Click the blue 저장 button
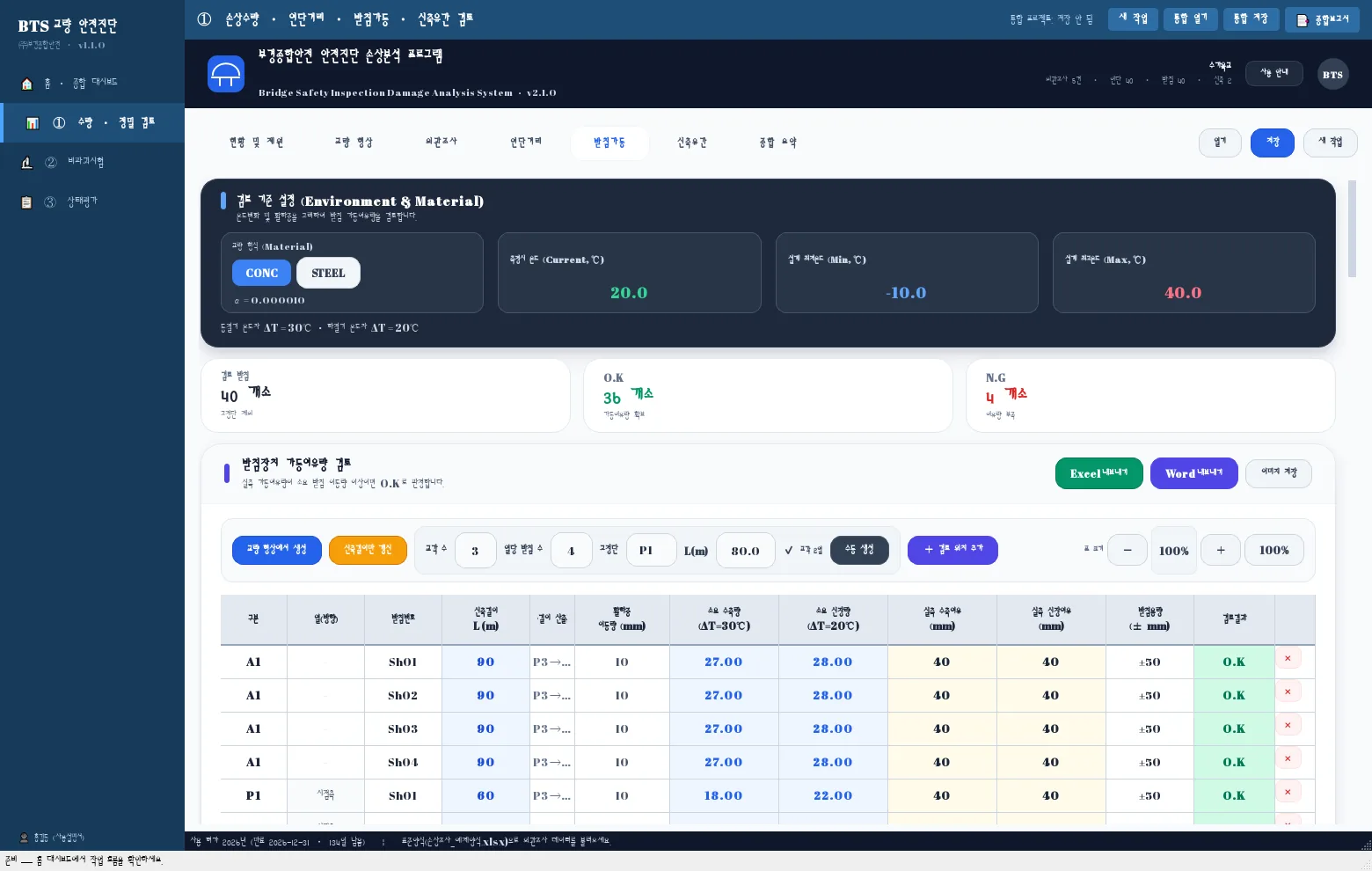 (1273, 143)
